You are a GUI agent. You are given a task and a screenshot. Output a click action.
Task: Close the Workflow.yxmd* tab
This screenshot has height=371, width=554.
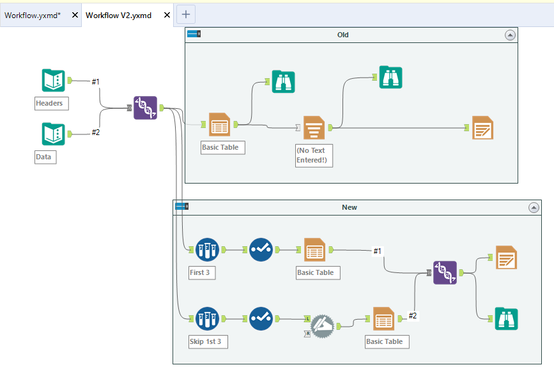pyautogui.click(x=75, y=15)
